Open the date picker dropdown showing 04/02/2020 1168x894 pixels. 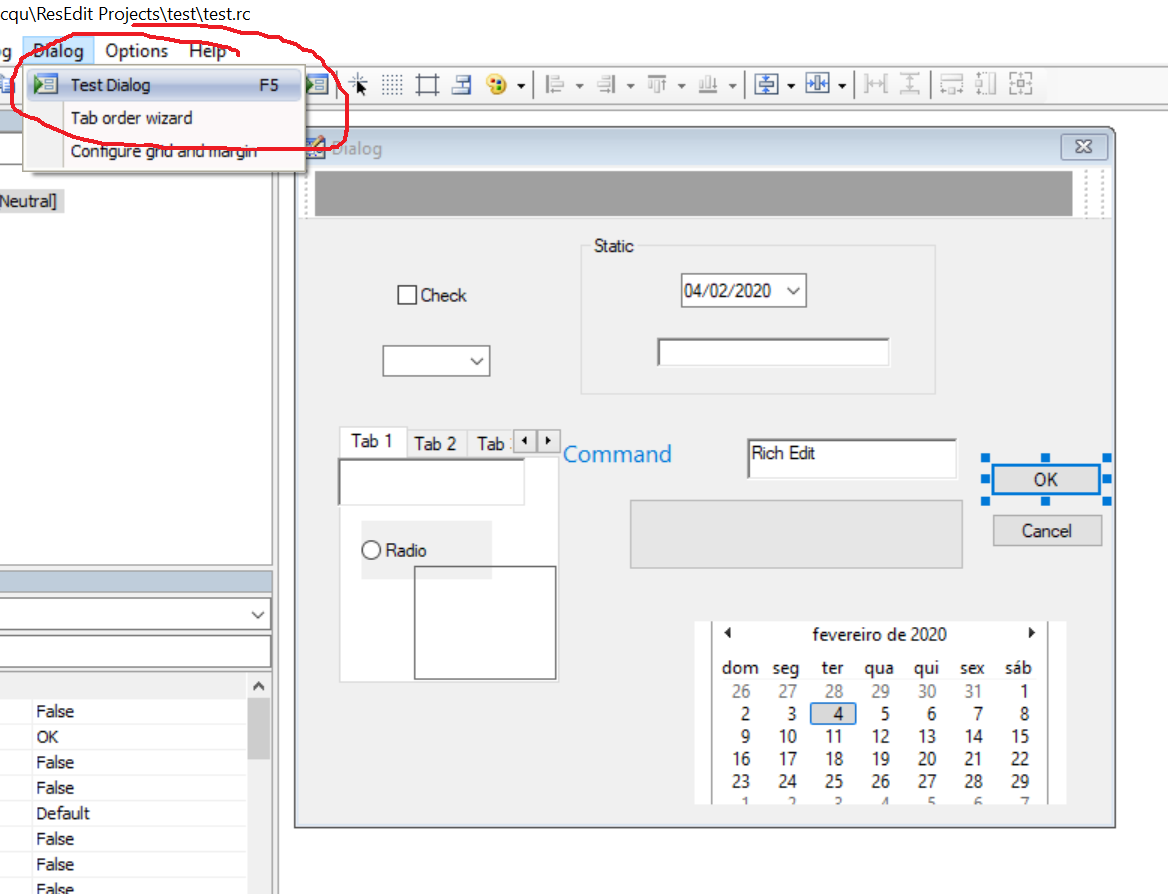(x=793, y=291)
